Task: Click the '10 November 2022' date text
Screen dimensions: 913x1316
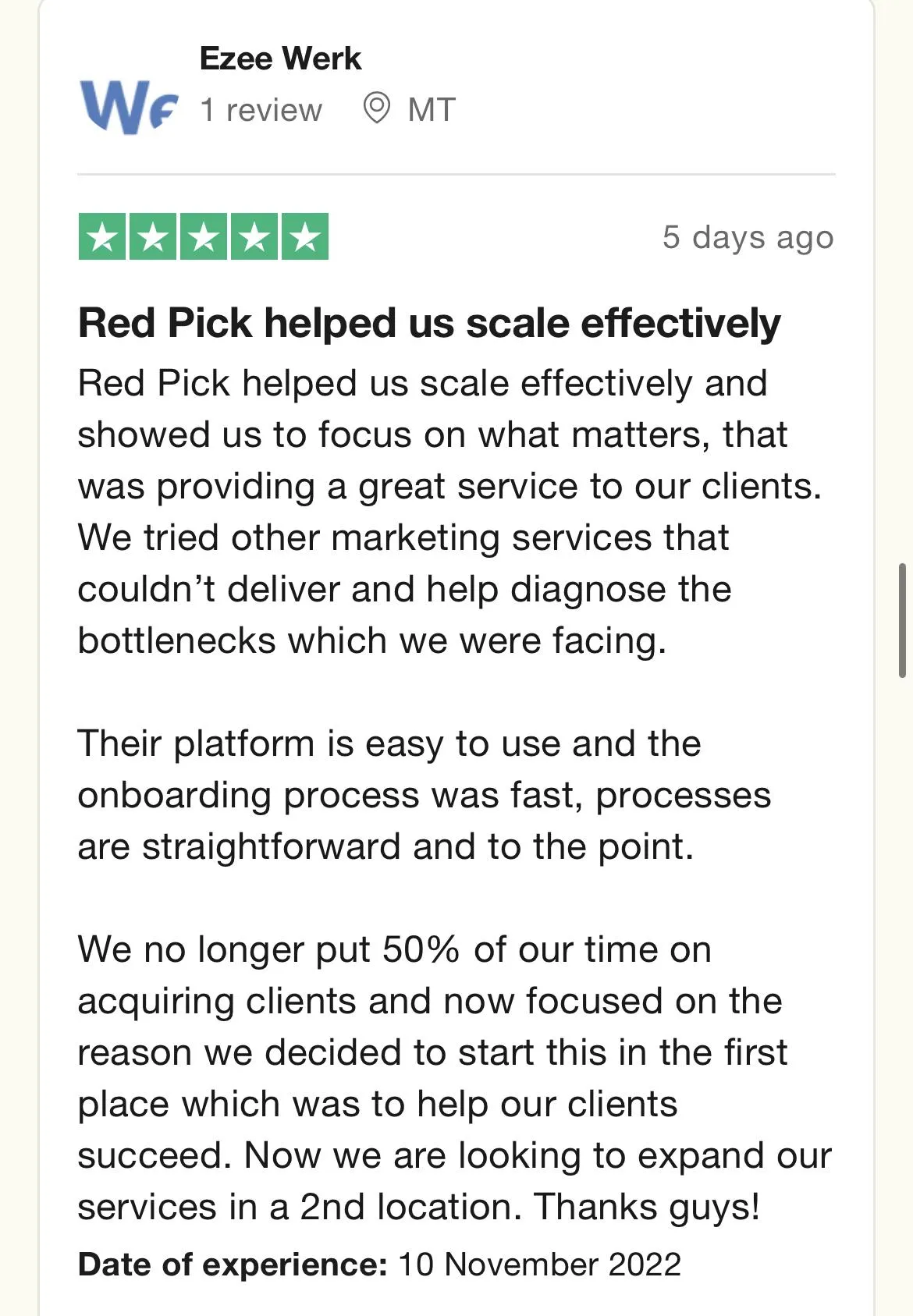Action: pos(540,1265)
